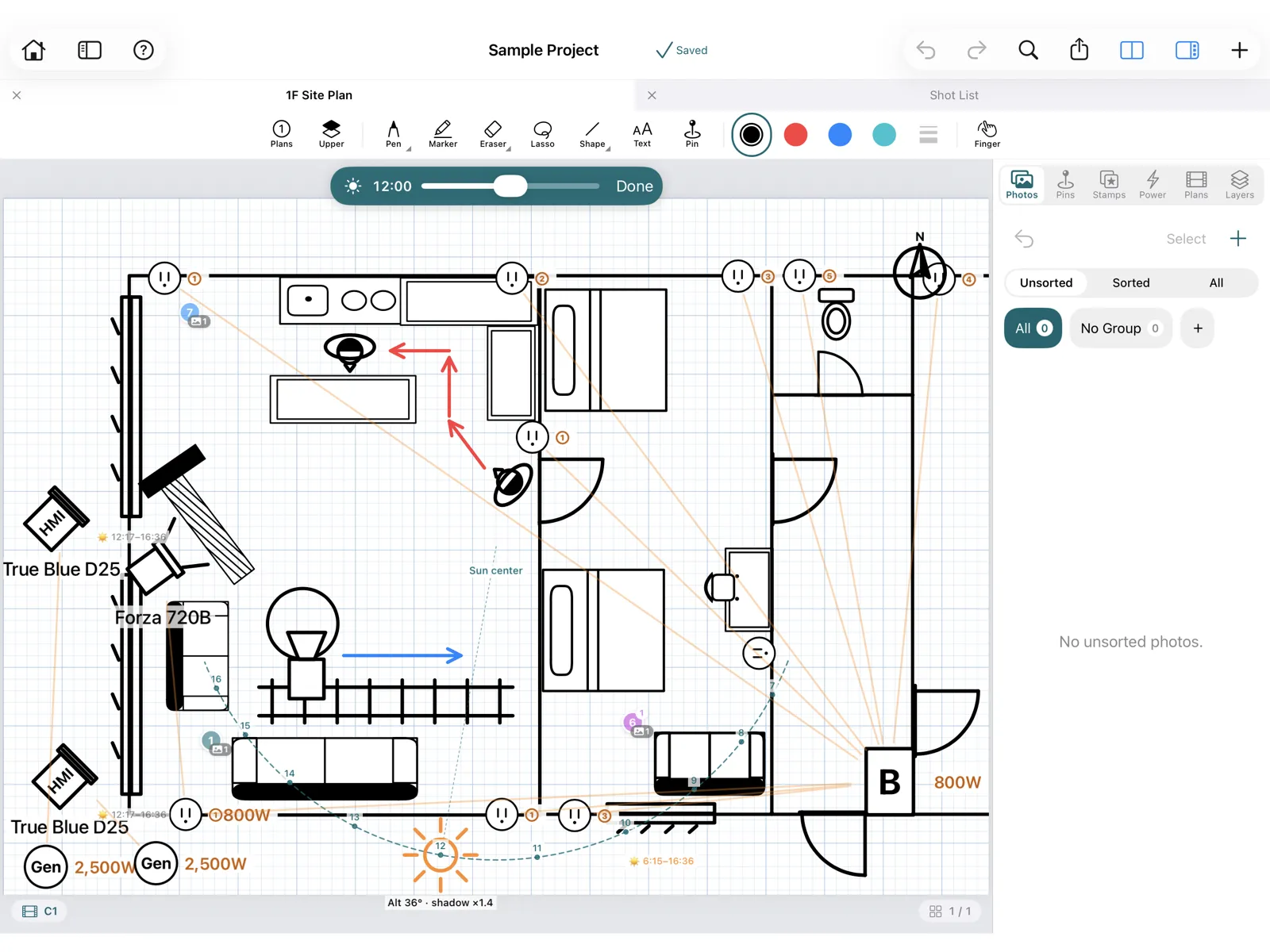Open the Layers panel tab
Image resolution: width=1270 pixels, height=952 pixels.
1240,184
